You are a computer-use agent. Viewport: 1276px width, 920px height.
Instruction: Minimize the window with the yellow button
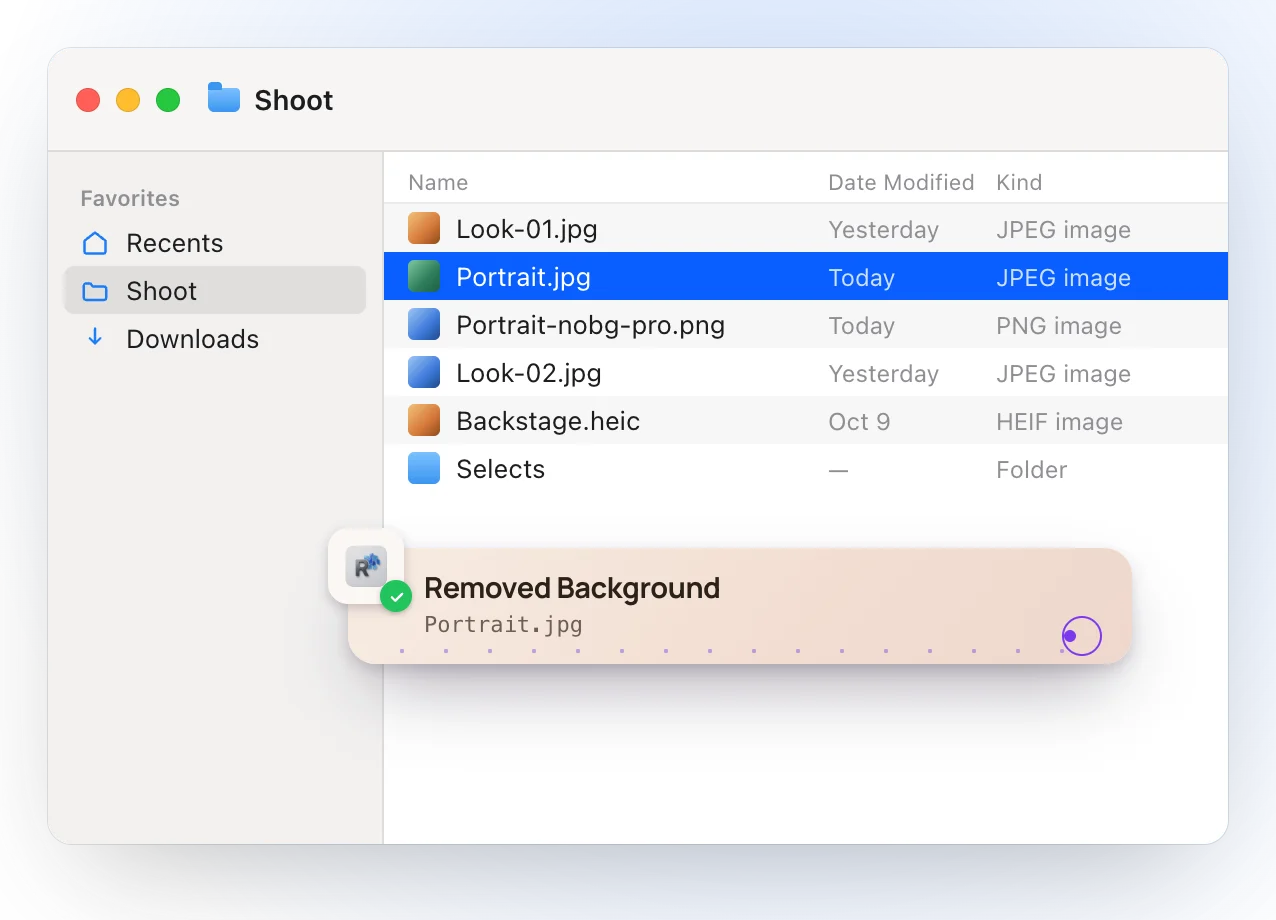pyautogui.click(x=128, y=100)
